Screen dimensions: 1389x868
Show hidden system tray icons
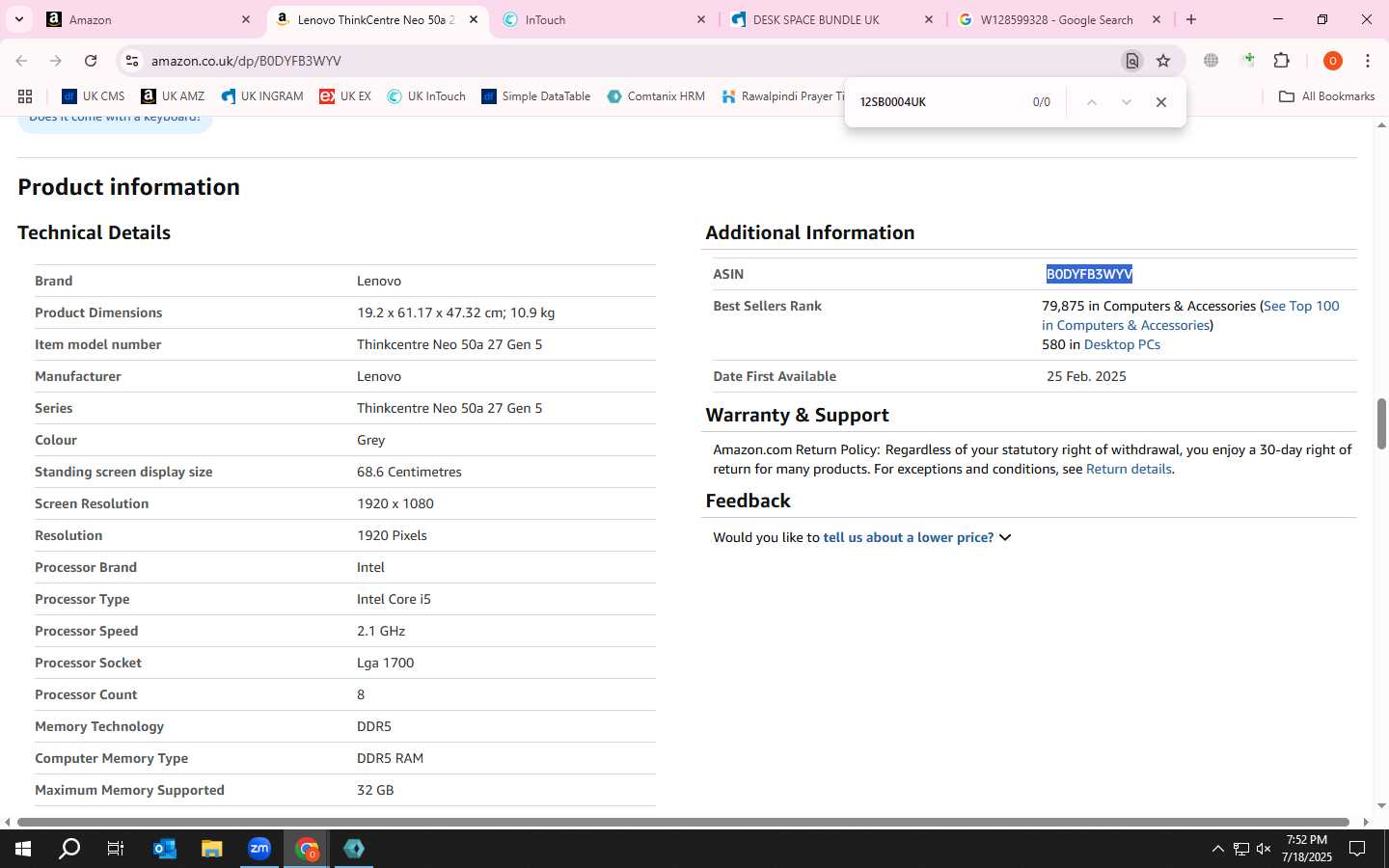[x=1217, y=849]
